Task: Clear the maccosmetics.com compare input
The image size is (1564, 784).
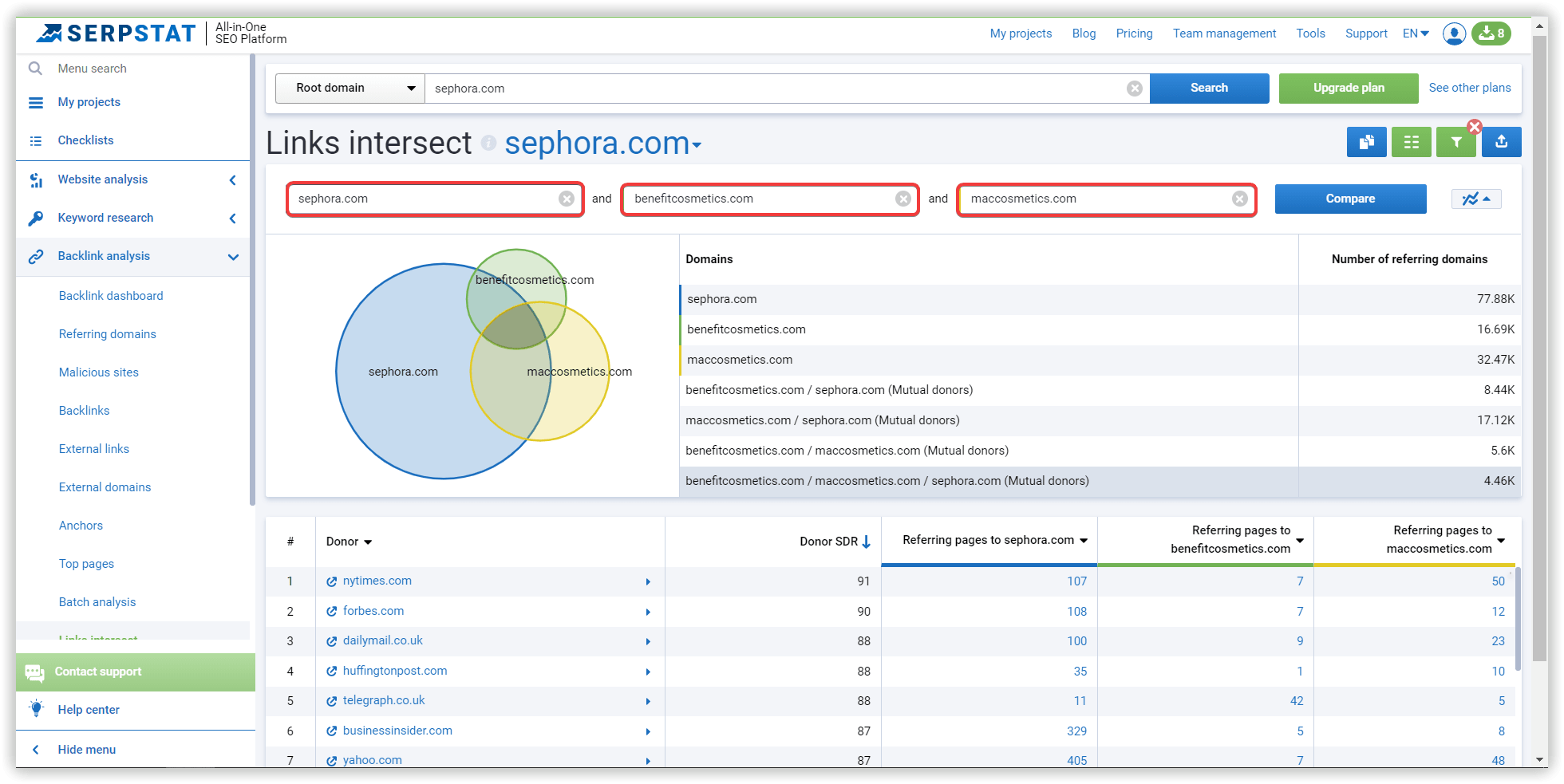Action: 1240,199
